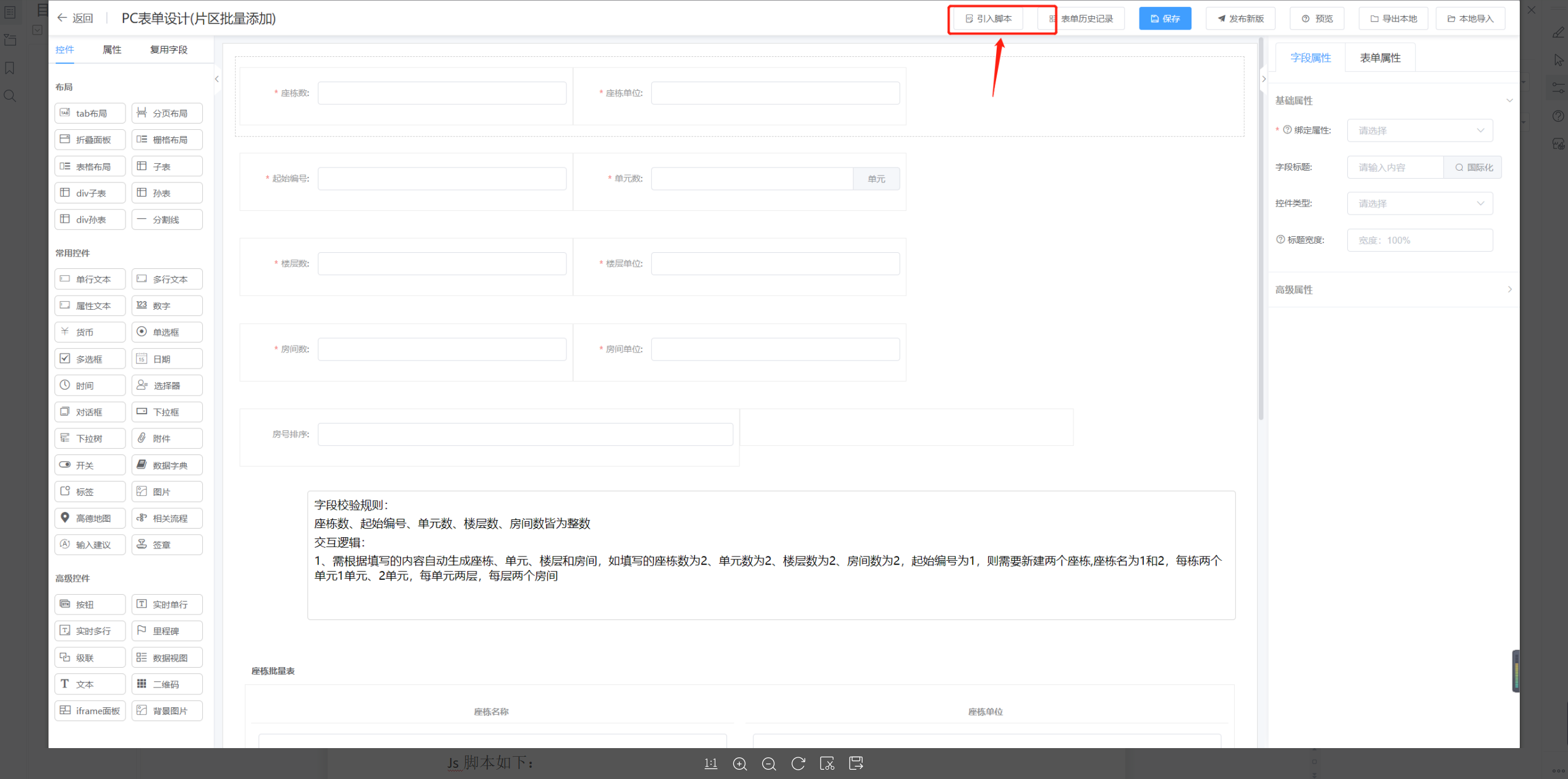Click the 保存 button
Viewport: 1568px width, 779px height.
[x=1165, y=19]
